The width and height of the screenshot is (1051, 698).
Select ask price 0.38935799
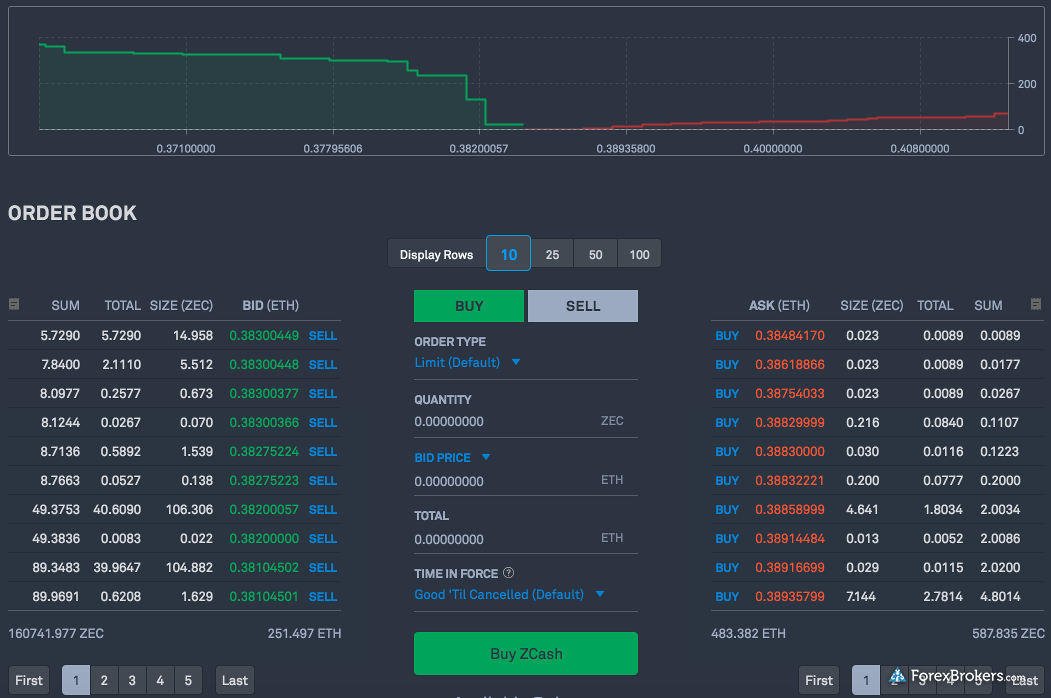pyautogui.click(x=790, y=597)
